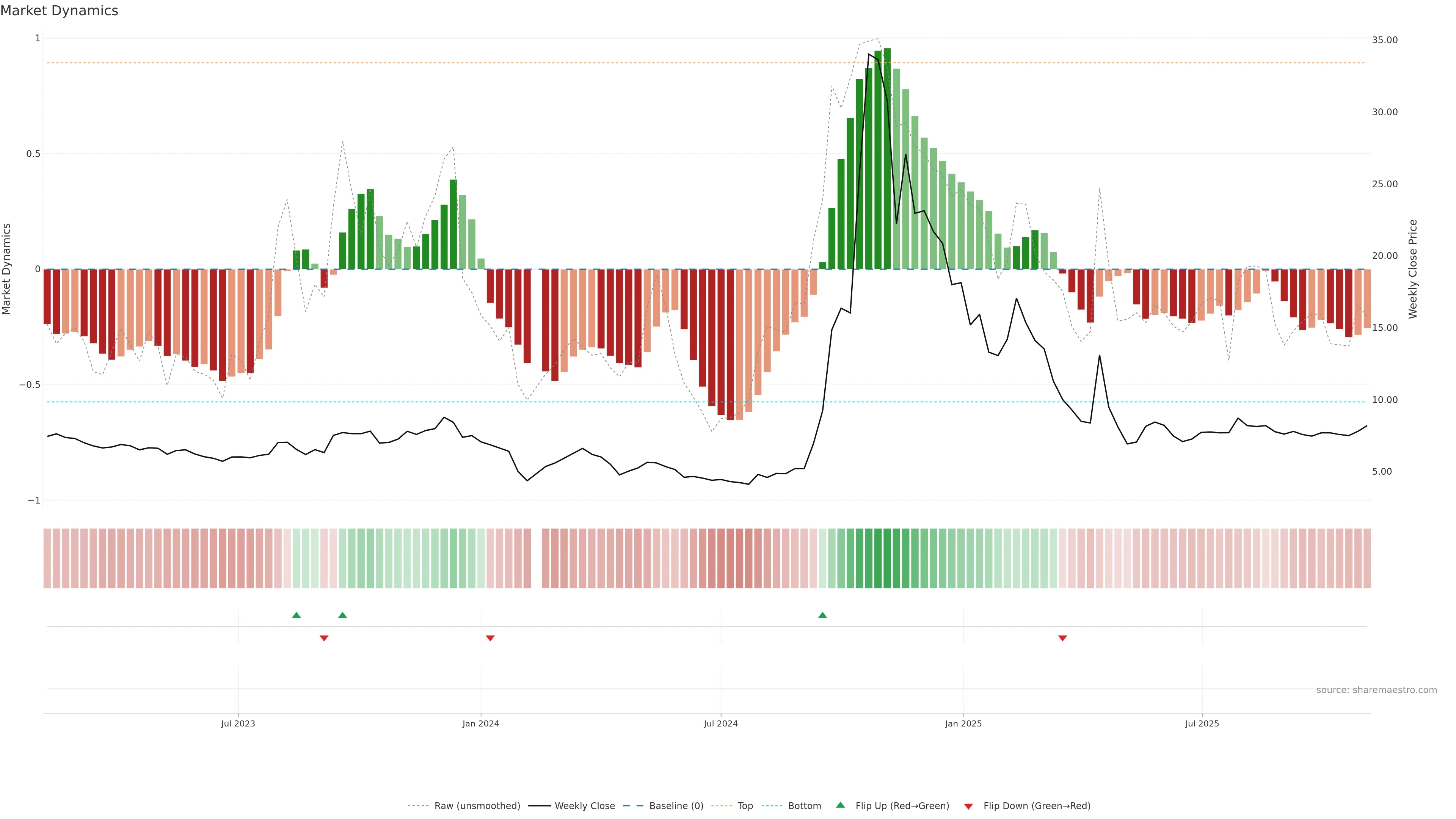This screenshot has width=1456, height=819.
Task: Click the leftmost green flip-up triangle marker
Action: point(296,615)
